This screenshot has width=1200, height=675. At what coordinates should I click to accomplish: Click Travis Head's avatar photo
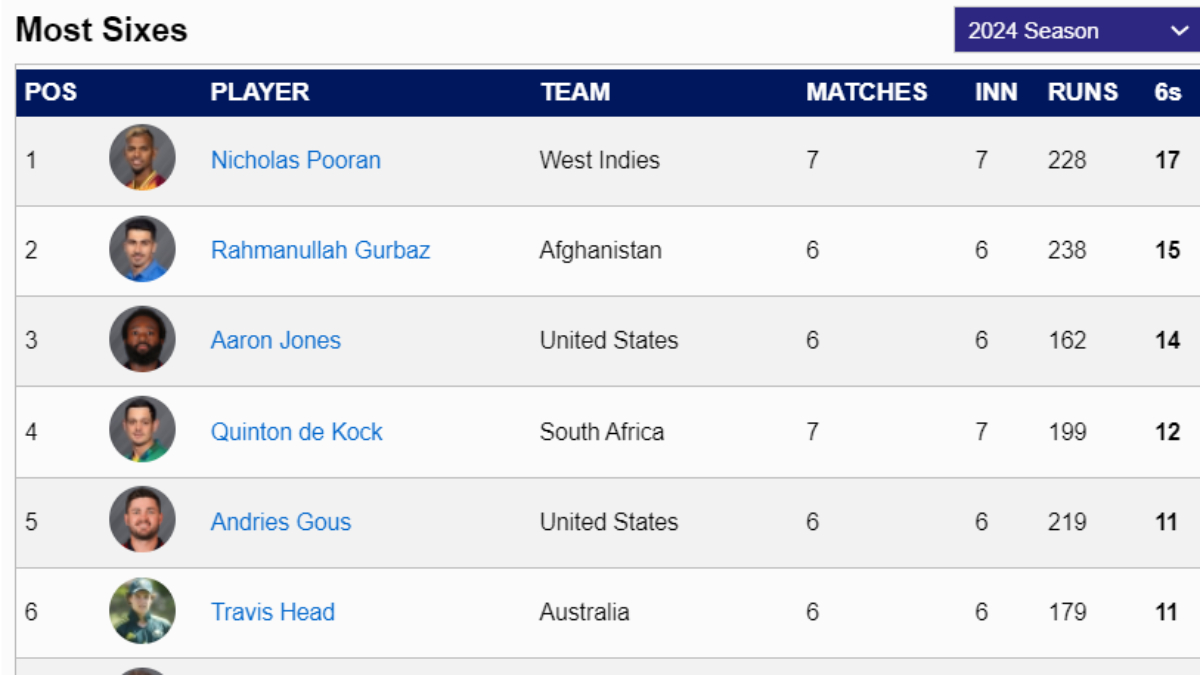tap(142, 611)
